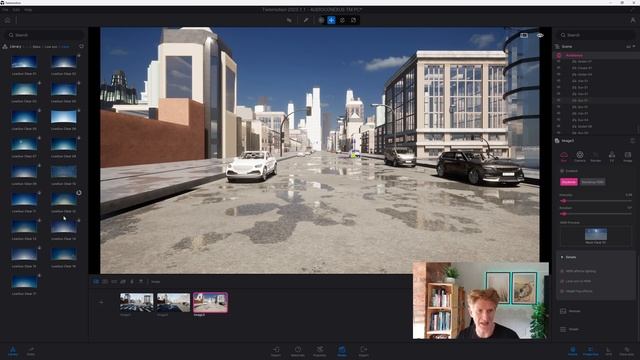
Task: Adjust the Intensity slider
Action: [596, 201]
